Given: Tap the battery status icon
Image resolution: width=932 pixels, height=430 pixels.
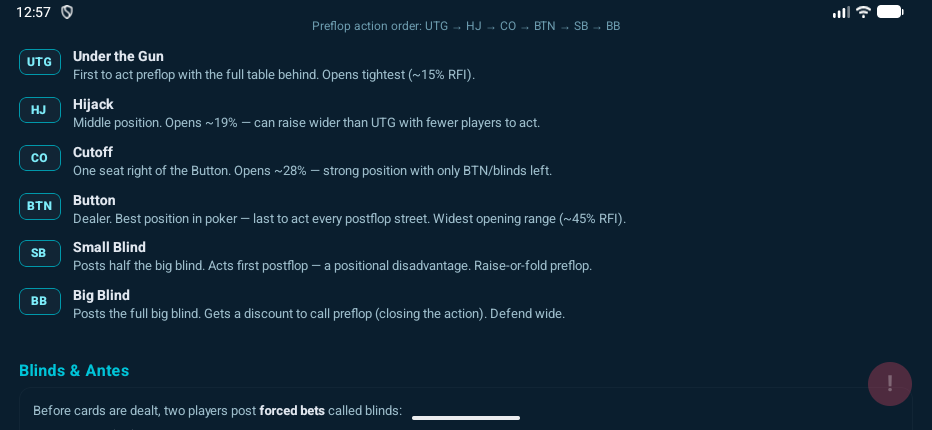Looking at the screenshot, I should tap(890, 12).
